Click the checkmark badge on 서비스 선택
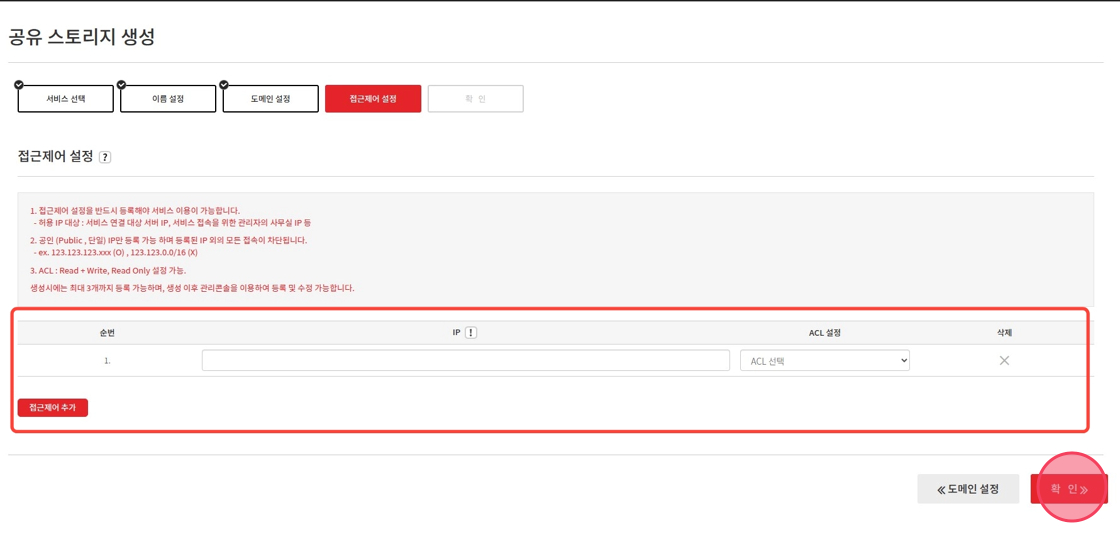 coord(19,85)
